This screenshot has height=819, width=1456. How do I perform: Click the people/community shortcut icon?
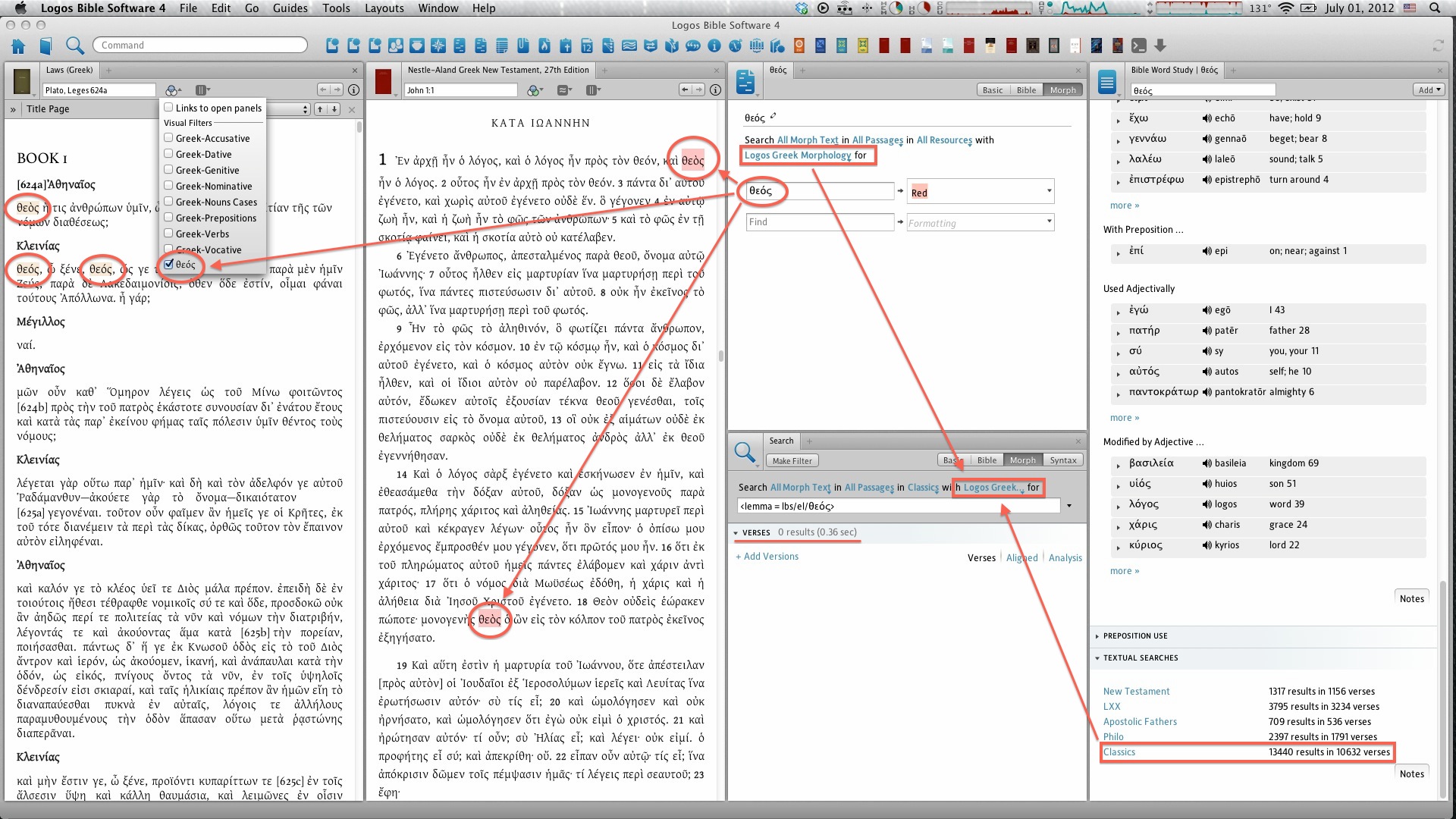(x=396, y=45)
